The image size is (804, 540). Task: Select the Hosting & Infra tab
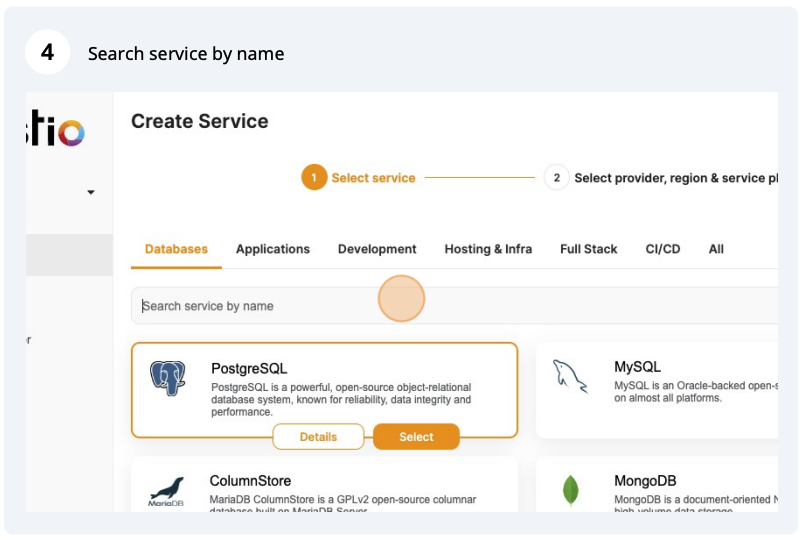488,249
